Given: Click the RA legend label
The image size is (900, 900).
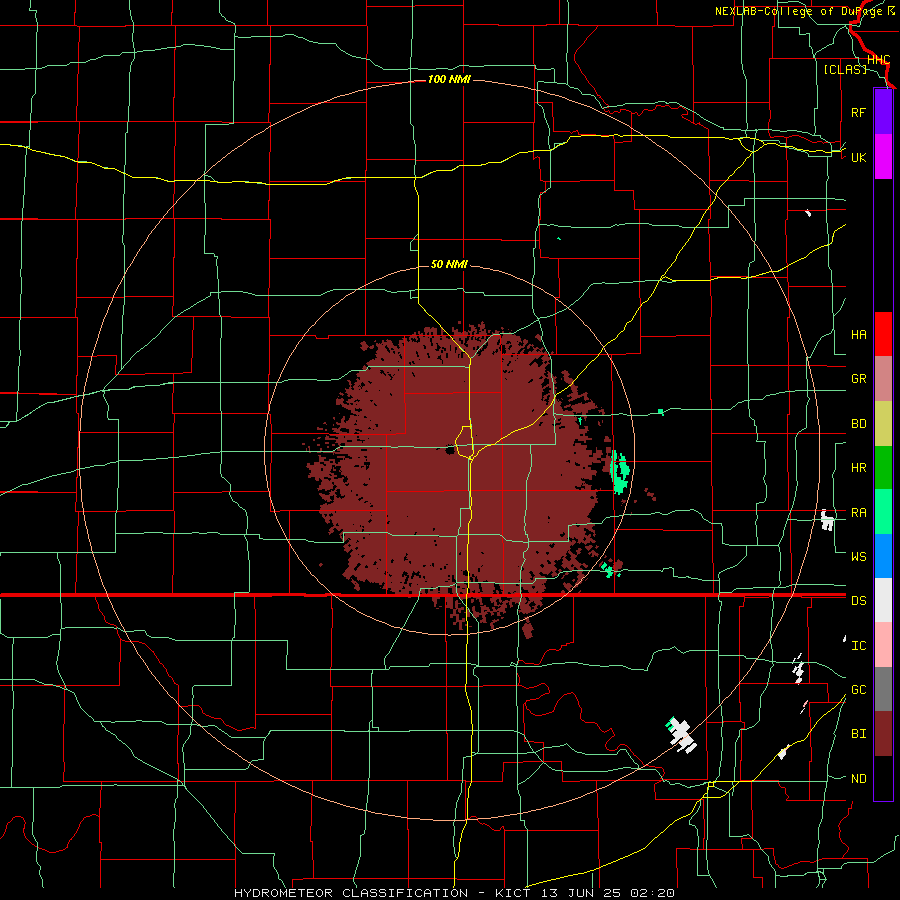Looking at the screenshot, I should click(858, 513).
